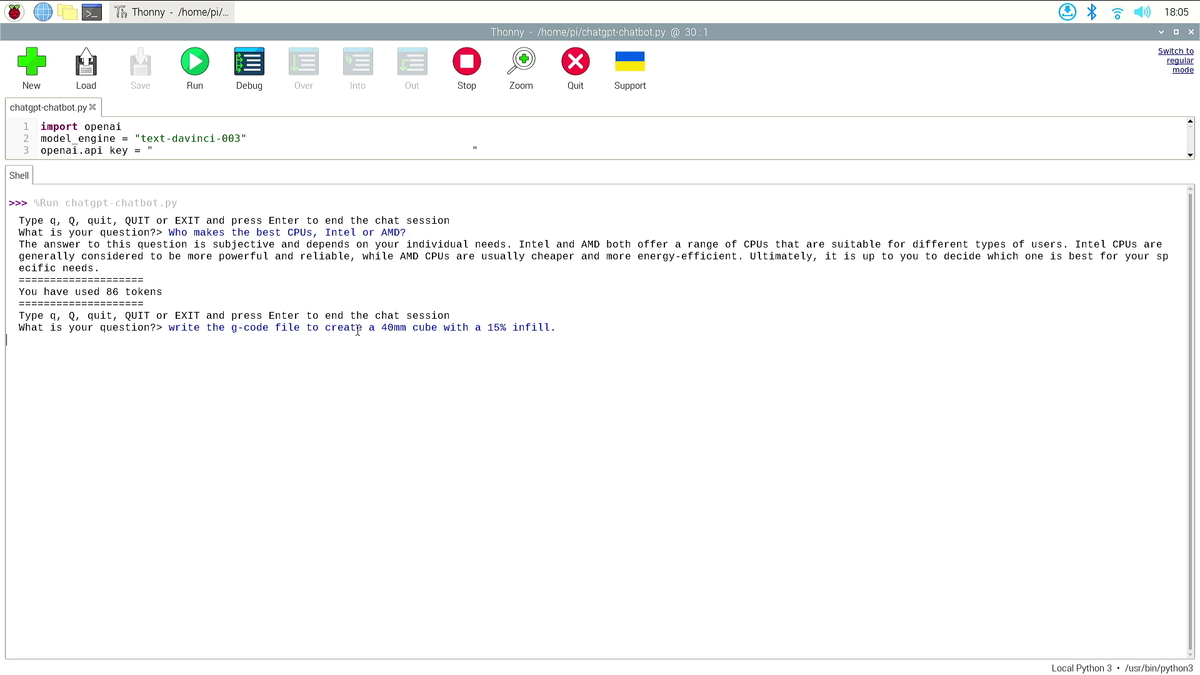The width and height of the screenshot is (1200, 675).
Task: Click the Ukraine flag Support icon
Action: 630,69
